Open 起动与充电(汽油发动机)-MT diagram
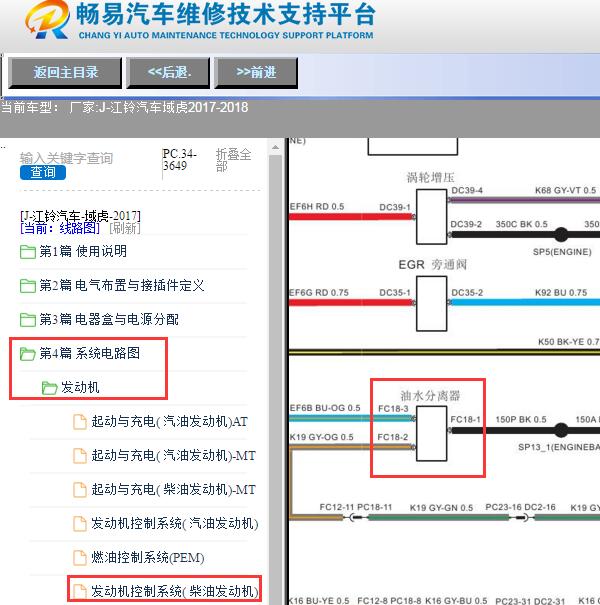 174,455
